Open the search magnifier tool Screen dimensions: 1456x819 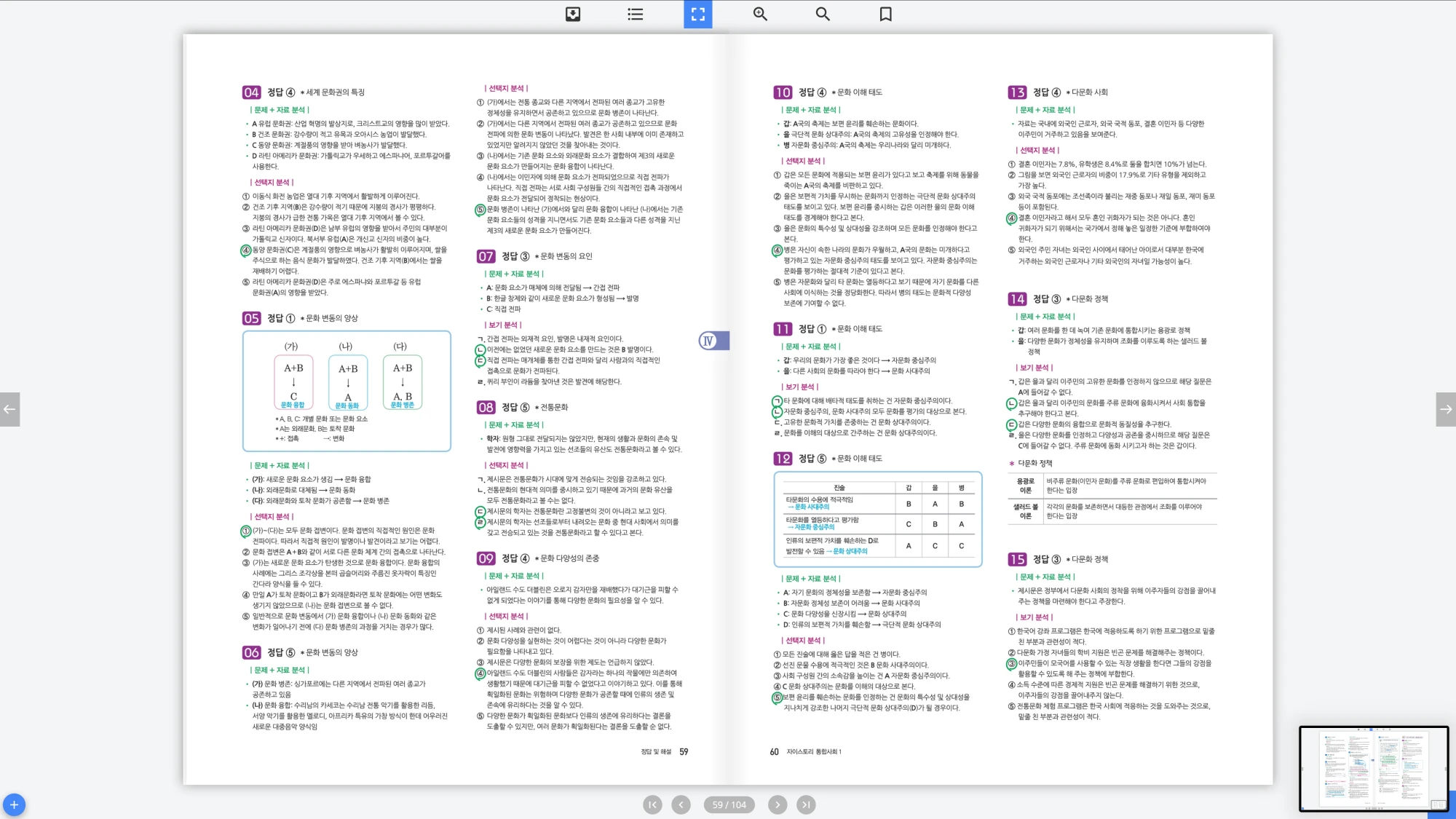click(823, 14)
